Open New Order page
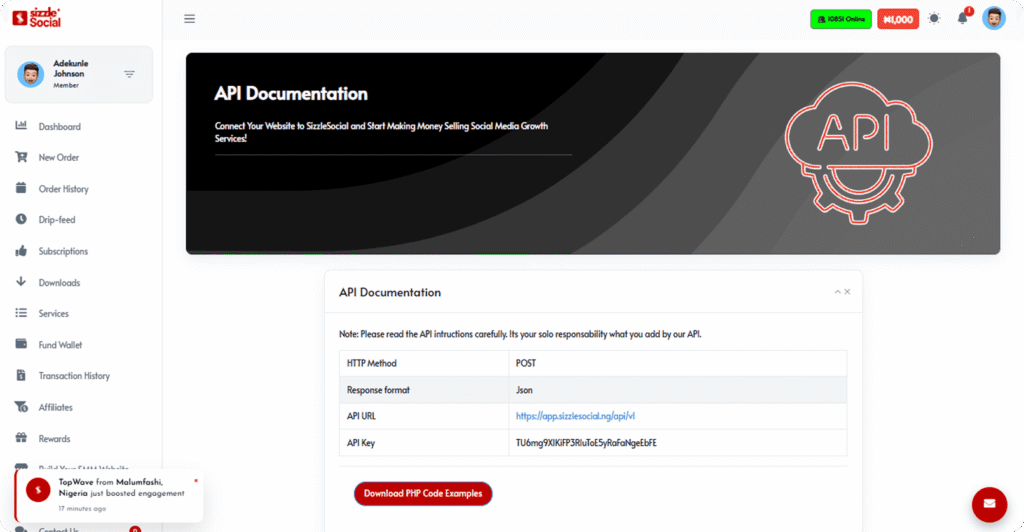 point(59,157)
